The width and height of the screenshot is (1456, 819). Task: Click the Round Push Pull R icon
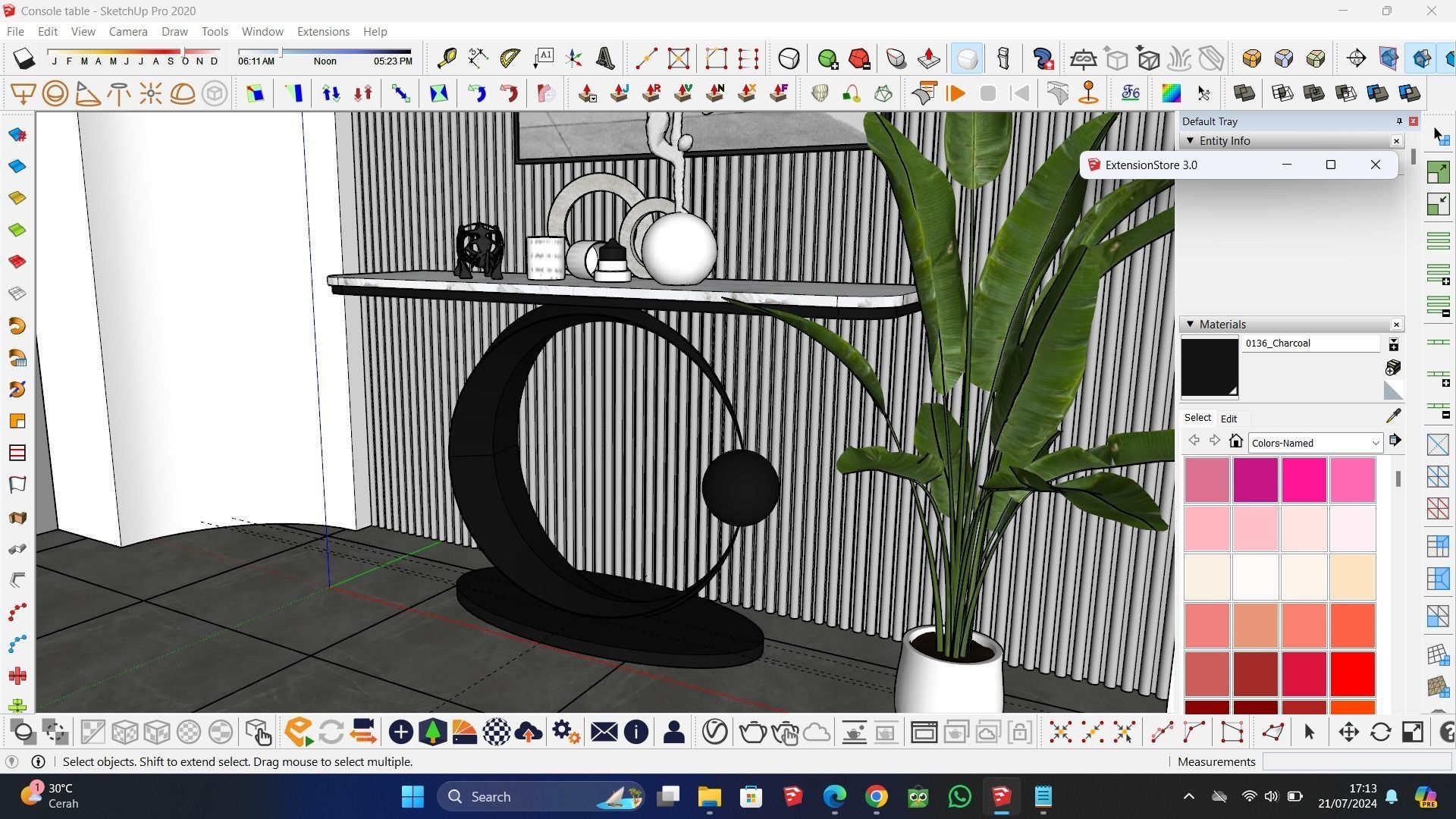[651, 93]
